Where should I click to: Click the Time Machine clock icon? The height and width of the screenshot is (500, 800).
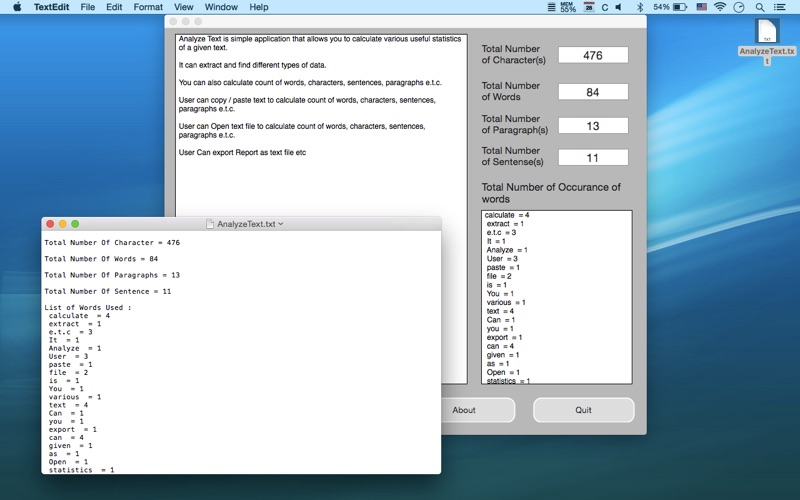pyautogui.click(x=739, y=7)
